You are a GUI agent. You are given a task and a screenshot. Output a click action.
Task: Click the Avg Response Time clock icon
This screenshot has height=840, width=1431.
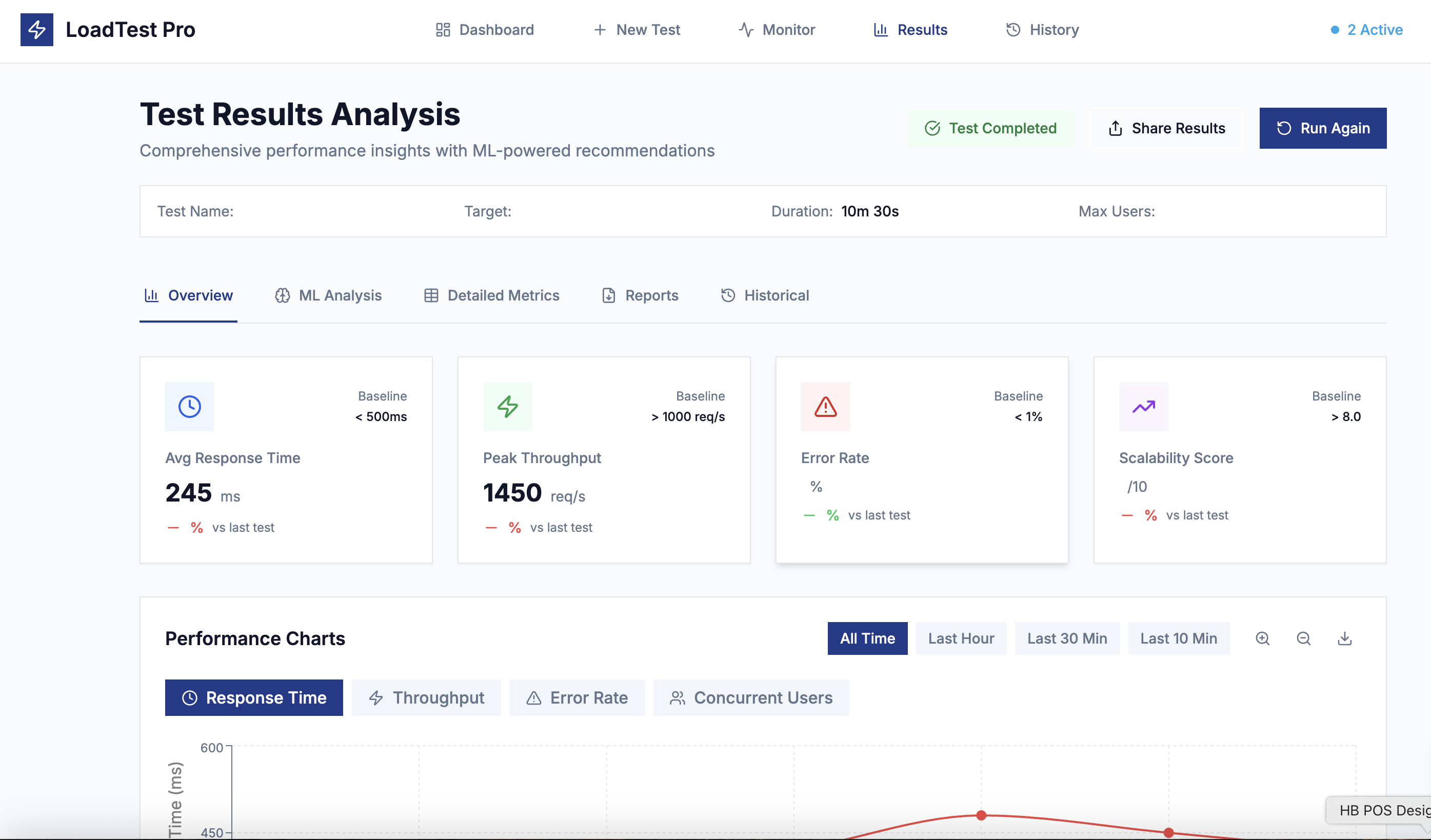[x=190, y=407]
